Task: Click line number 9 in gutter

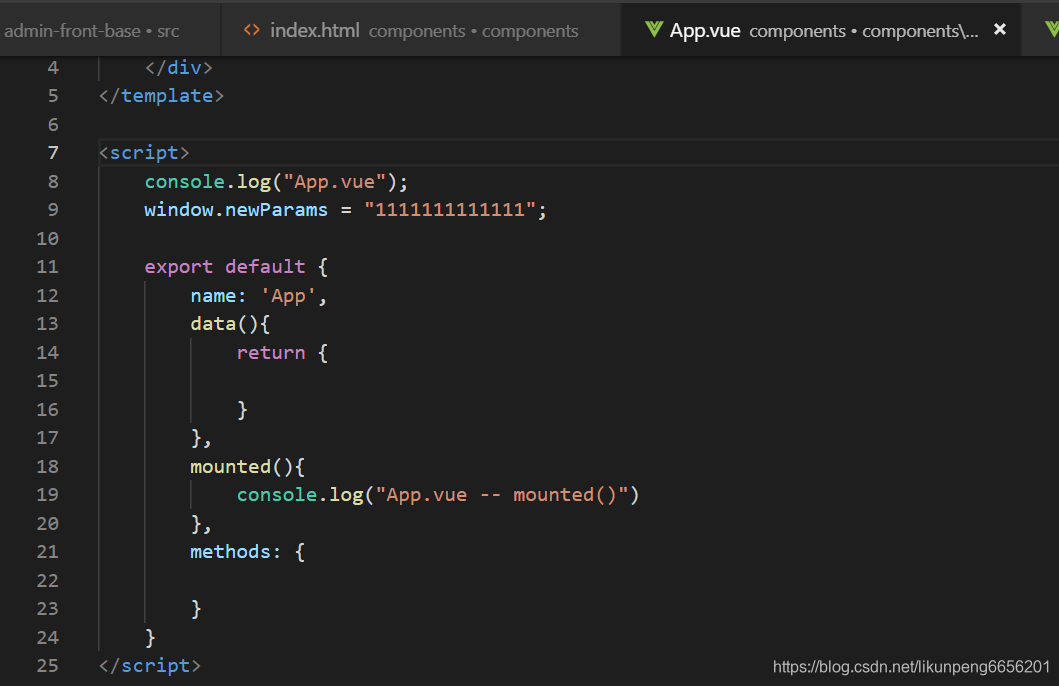Action: pyautogui.click(x=53, y=210)
